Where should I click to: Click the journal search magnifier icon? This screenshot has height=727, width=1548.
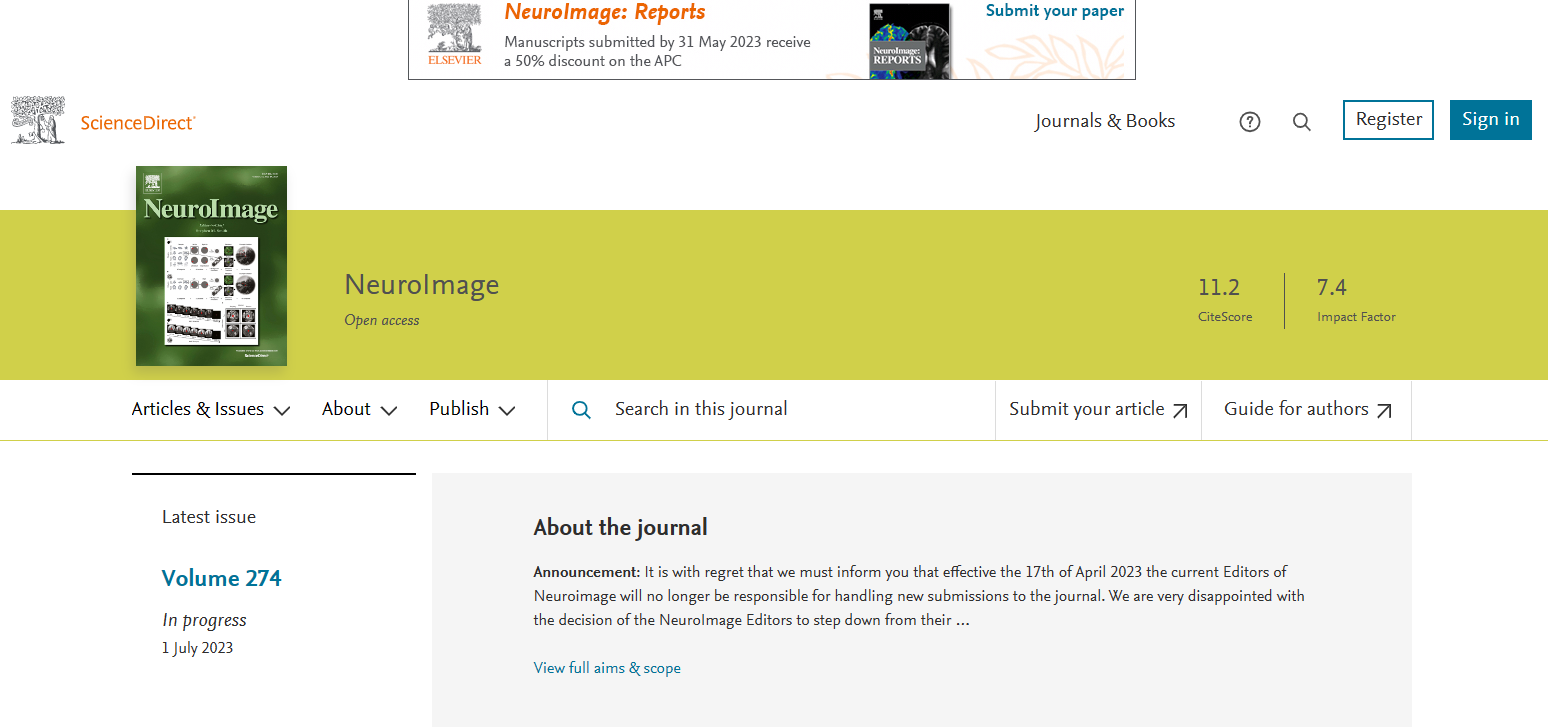581,409
